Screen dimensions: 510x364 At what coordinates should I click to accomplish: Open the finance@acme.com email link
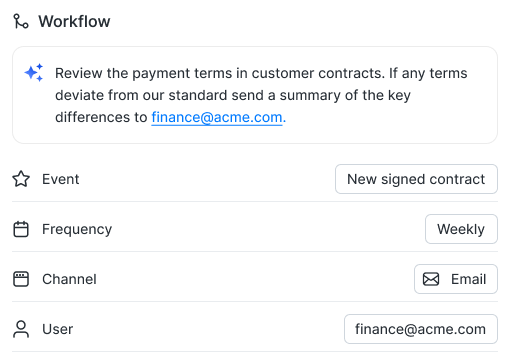[x=217, y=117]
